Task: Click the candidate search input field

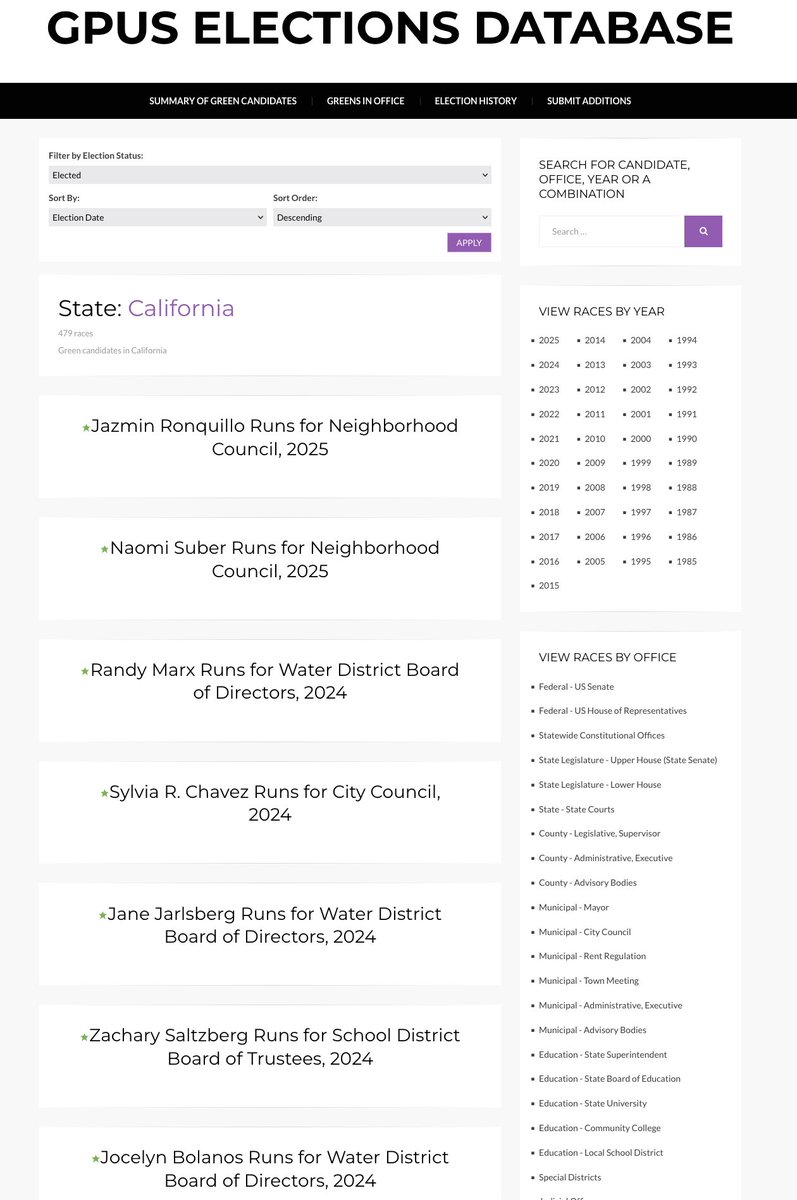Action: click(x=612, y=231)
